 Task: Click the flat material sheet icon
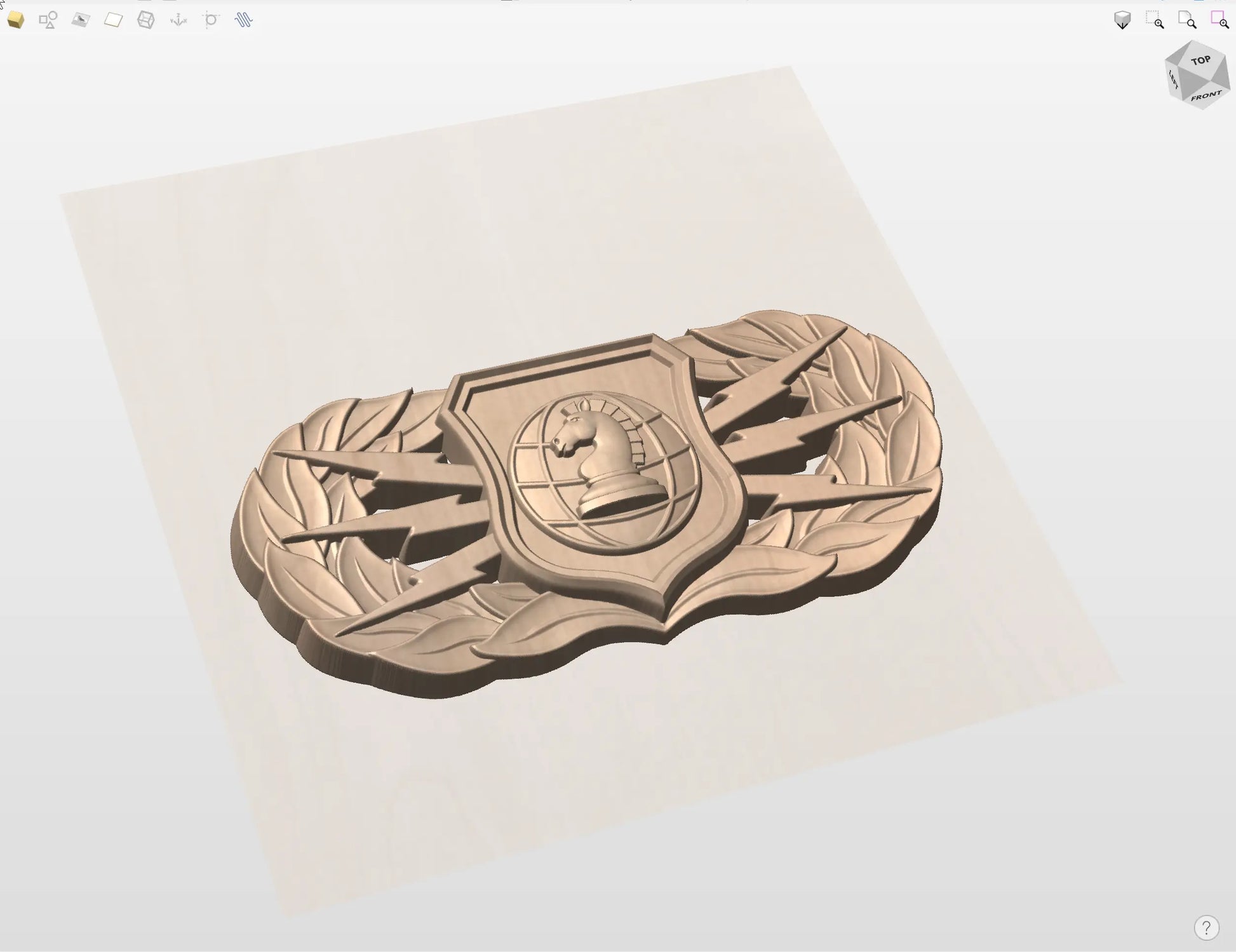(x=113, y=20)
